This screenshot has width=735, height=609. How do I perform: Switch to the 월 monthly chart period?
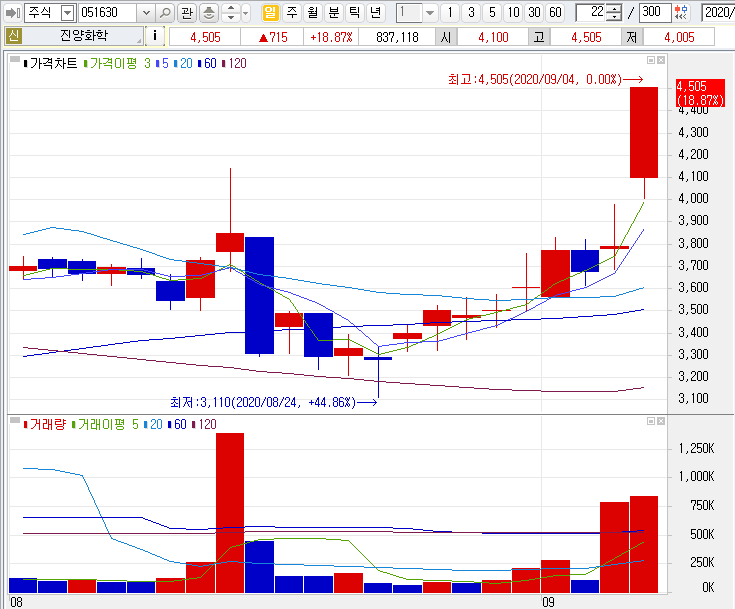313,13
